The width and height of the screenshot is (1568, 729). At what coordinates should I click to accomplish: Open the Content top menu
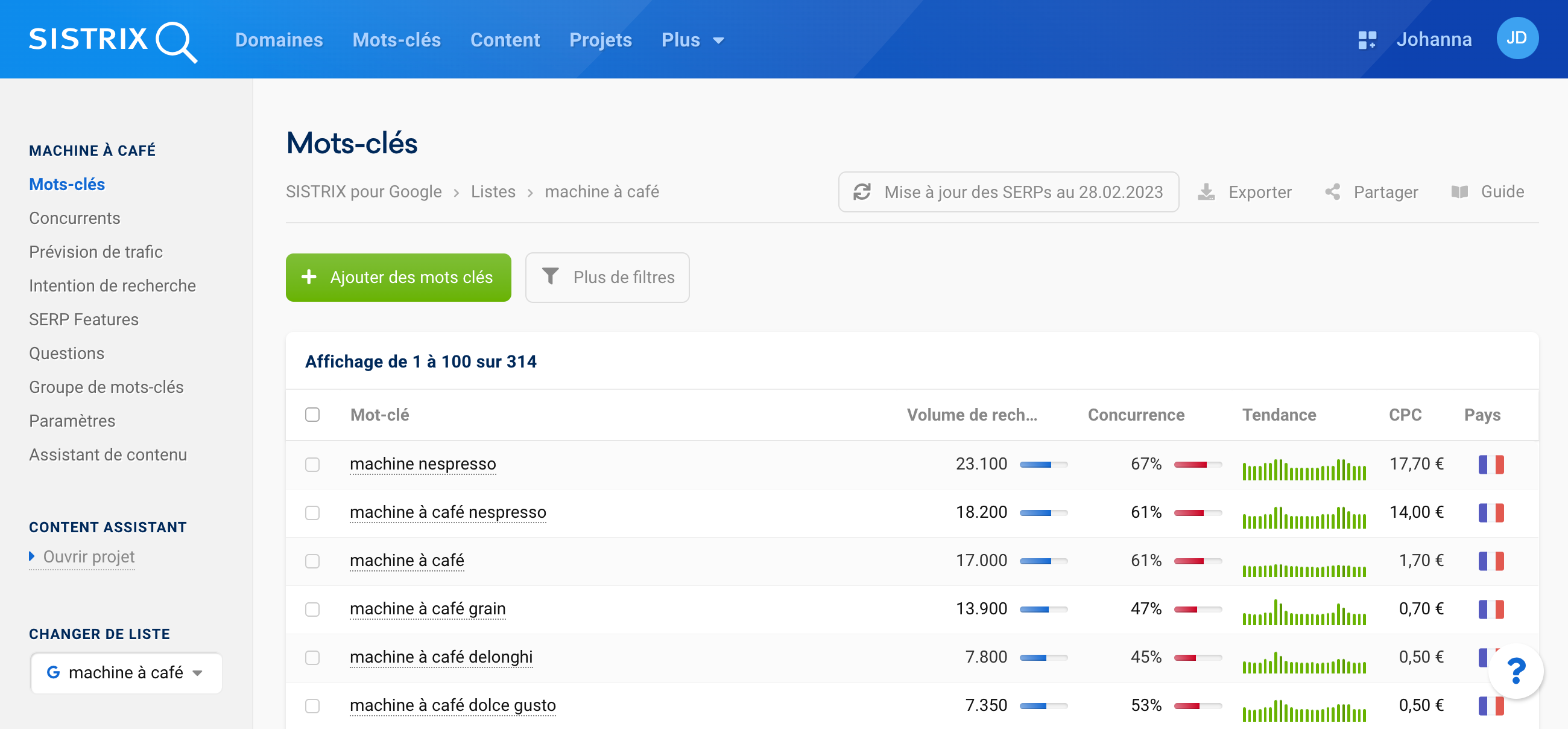pos(505,40)
